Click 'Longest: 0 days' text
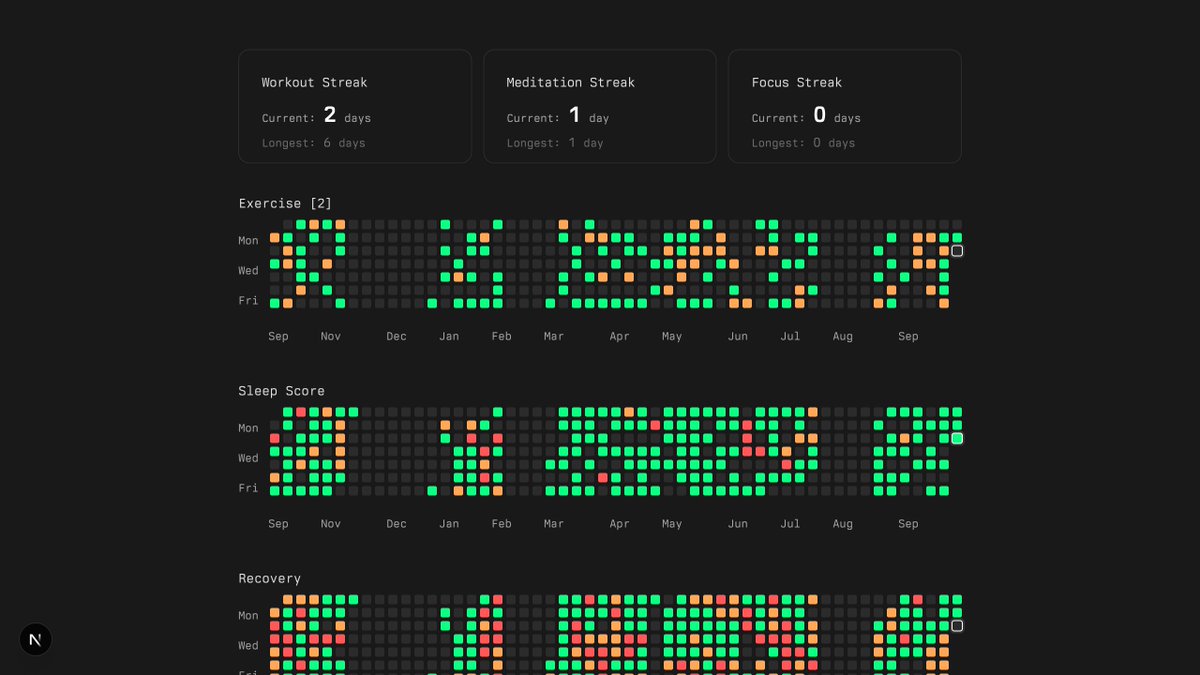This screenshot has width=1200, height=675. (x=803, y=143)
